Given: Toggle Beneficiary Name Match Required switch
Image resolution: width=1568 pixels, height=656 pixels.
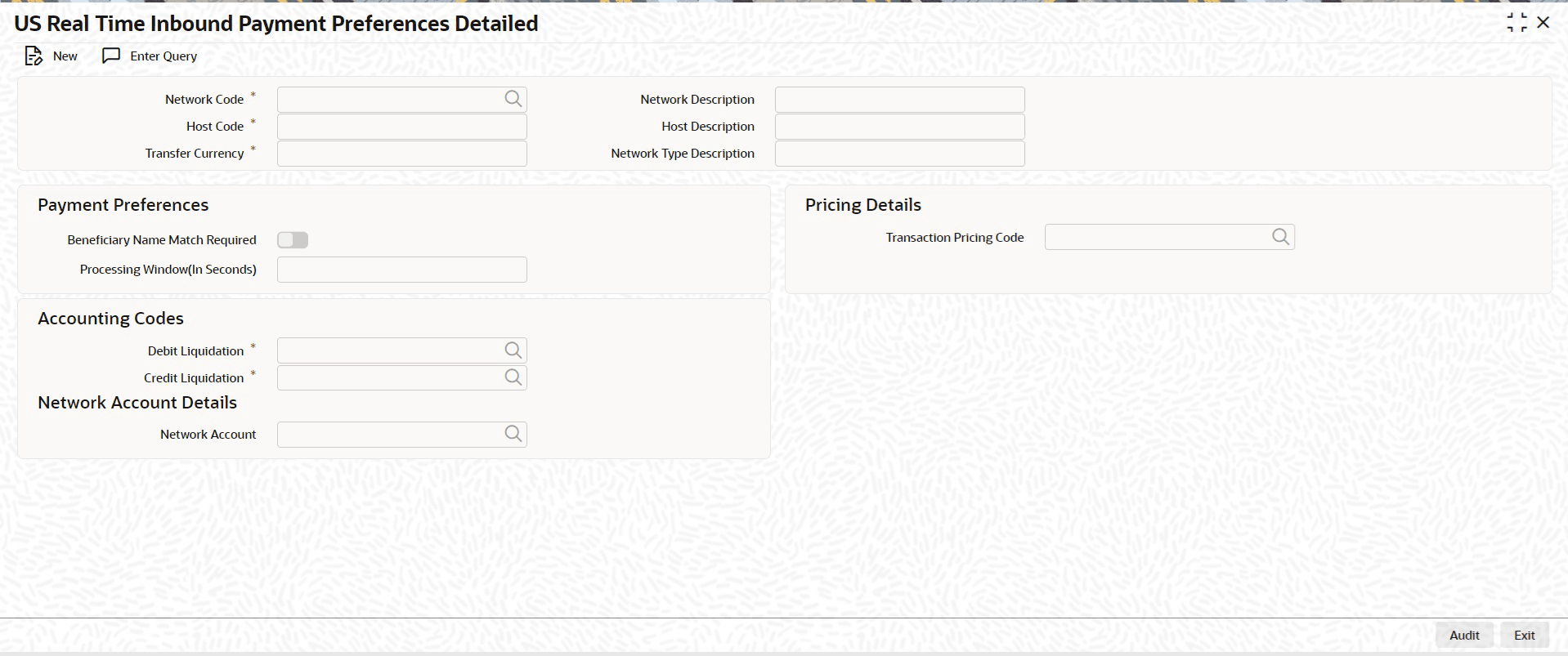Looking at the screenshot, I should (293, 239).
